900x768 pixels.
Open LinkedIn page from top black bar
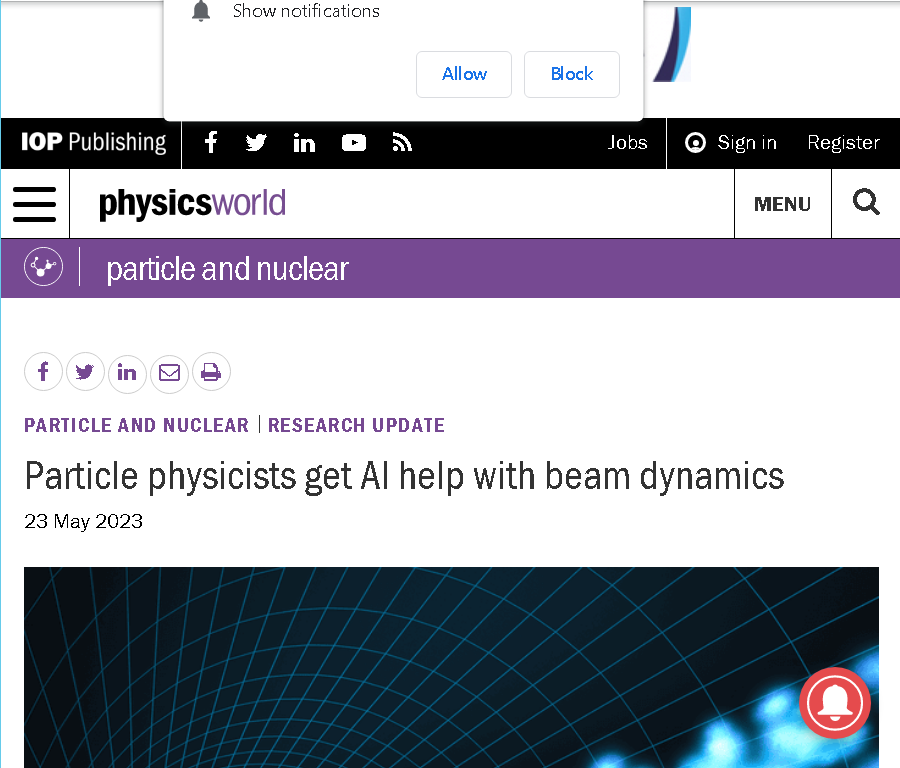coord(304,142)
